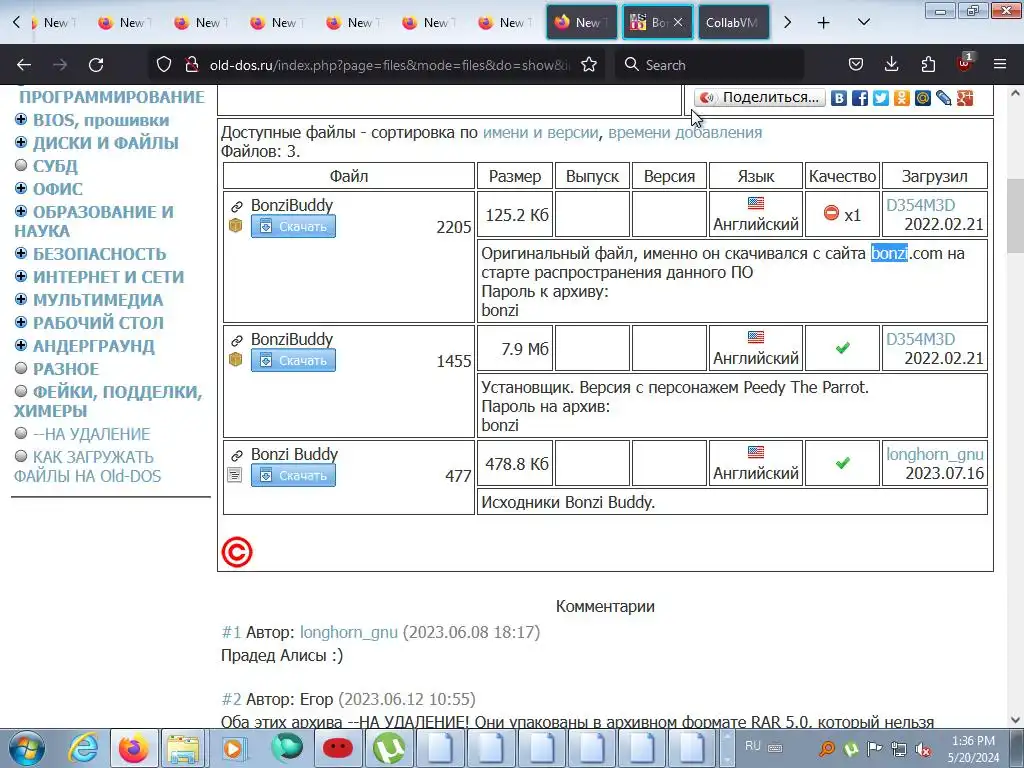Image resolution: width=1024 pixels, height=768 pixels.
Task: Open the --НА УДАЛЕНИЕ link
Action: pos(92,434)
